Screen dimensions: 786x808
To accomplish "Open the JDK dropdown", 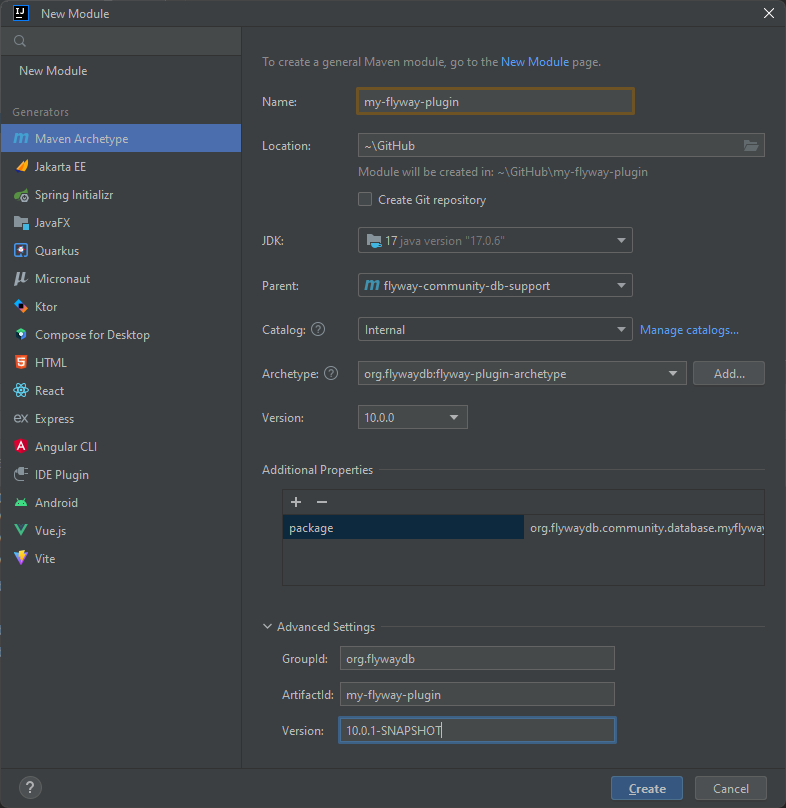I will (495, 240).
